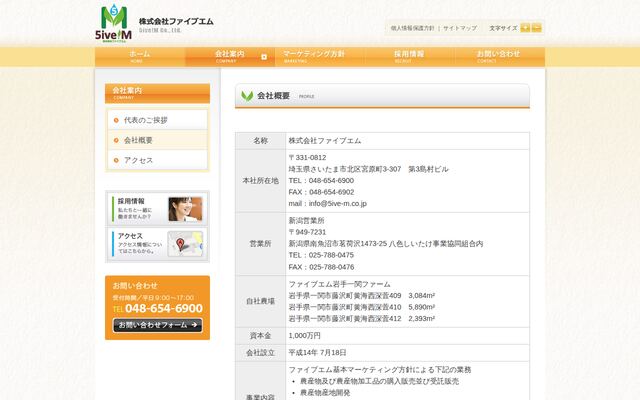Click the founding date 平成14年 7月18日
The width and height of the screenshot is (640, 400).
(x=318, y=352)
